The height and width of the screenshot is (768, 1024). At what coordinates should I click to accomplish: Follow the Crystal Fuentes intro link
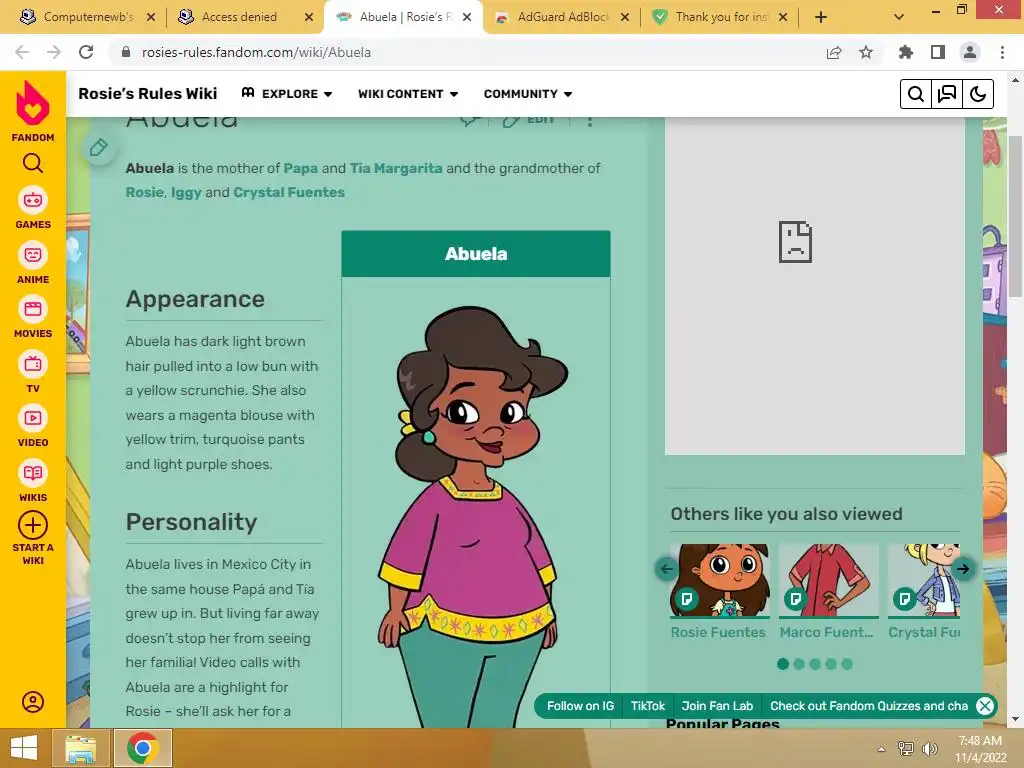click(x=289, y=193)
